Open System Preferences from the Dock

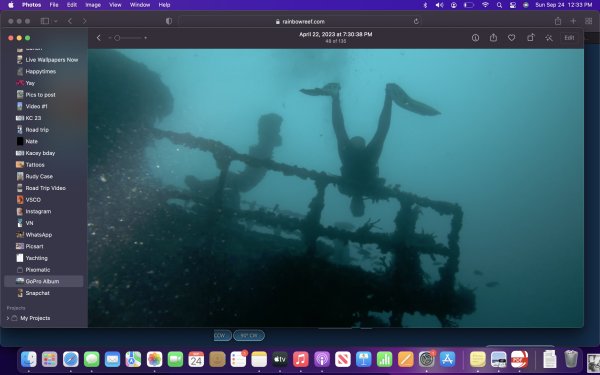point(426,359)
